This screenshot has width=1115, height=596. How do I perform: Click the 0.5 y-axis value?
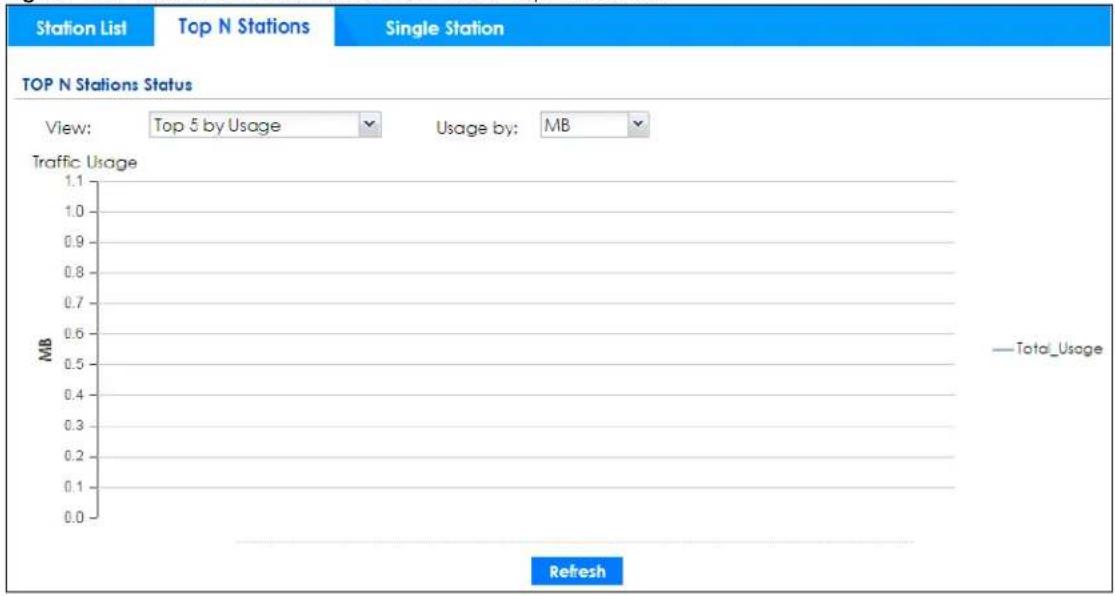[75, 364]
